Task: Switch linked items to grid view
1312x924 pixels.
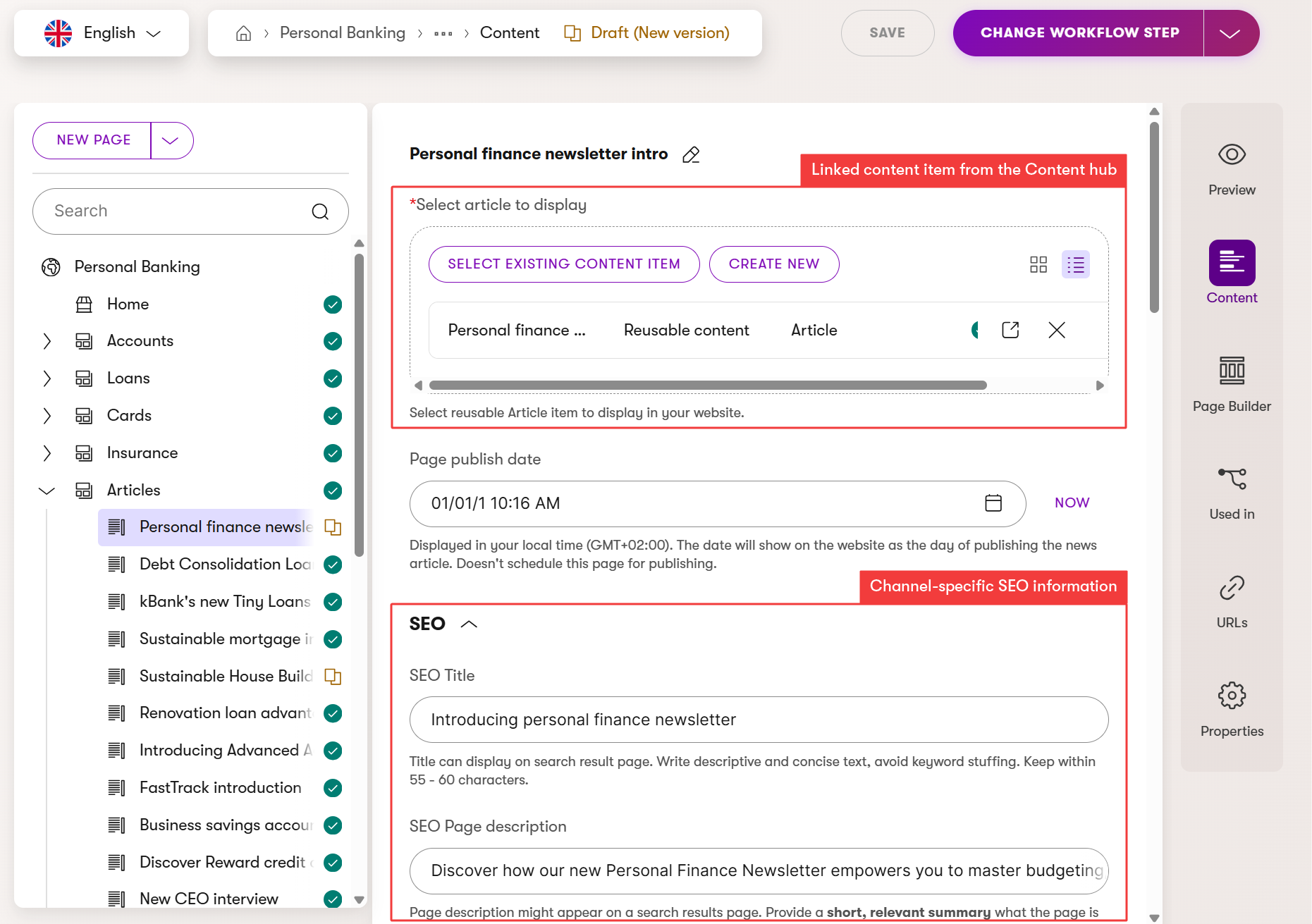Action: coord(1038,264)
